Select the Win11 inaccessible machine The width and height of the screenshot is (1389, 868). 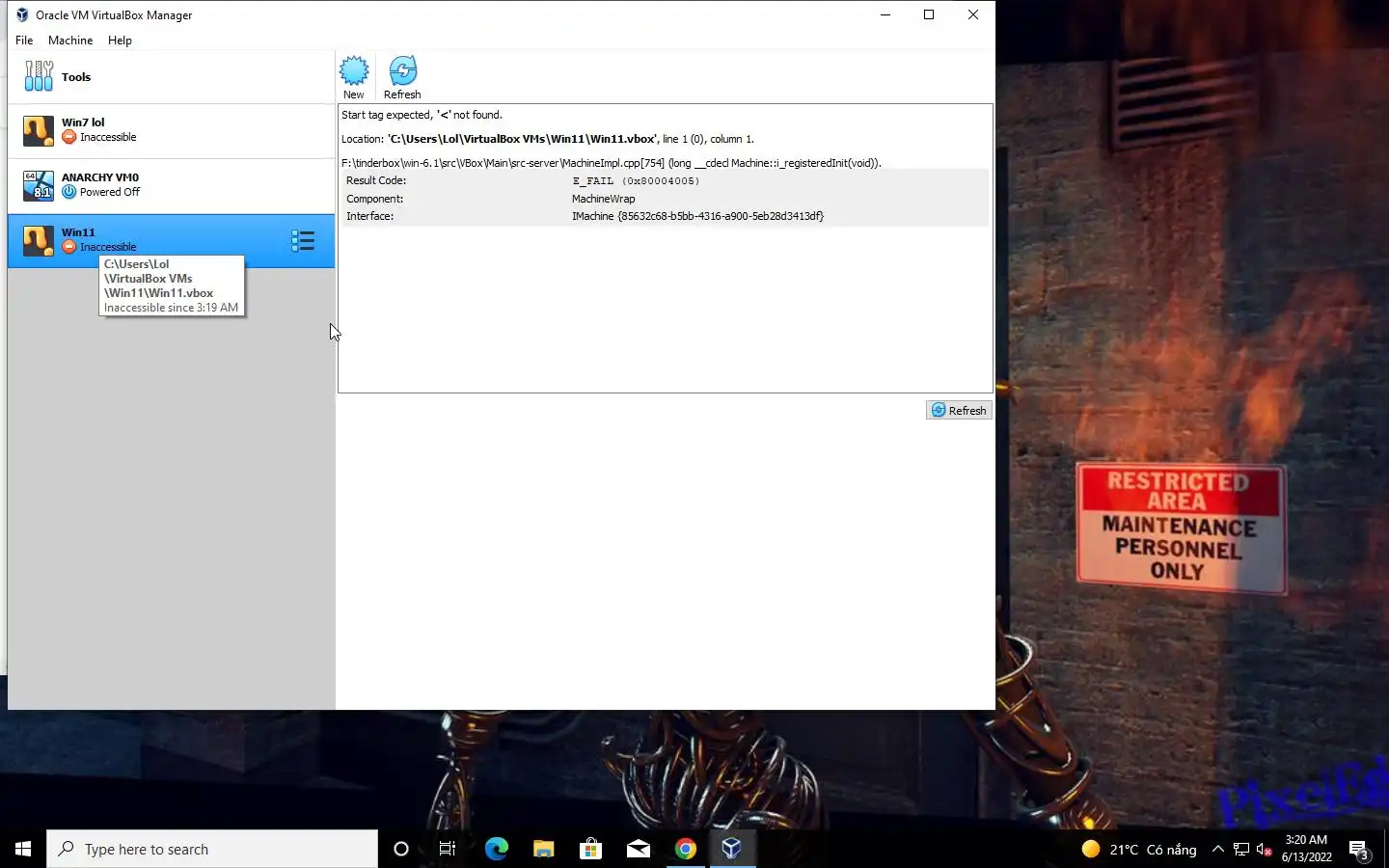172,240
